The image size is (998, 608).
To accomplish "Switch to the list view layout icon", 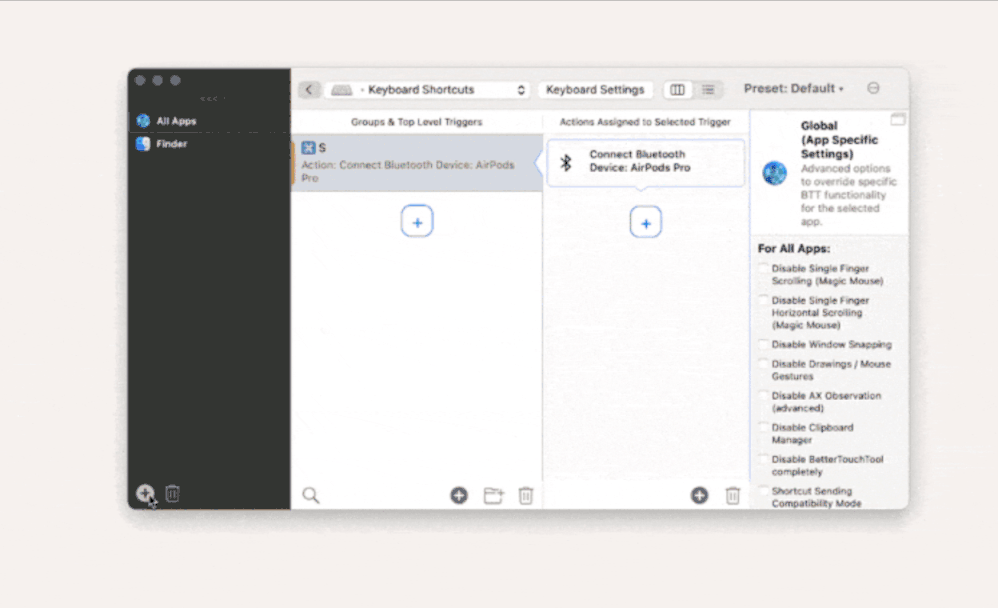I will [x=708, y=90].
